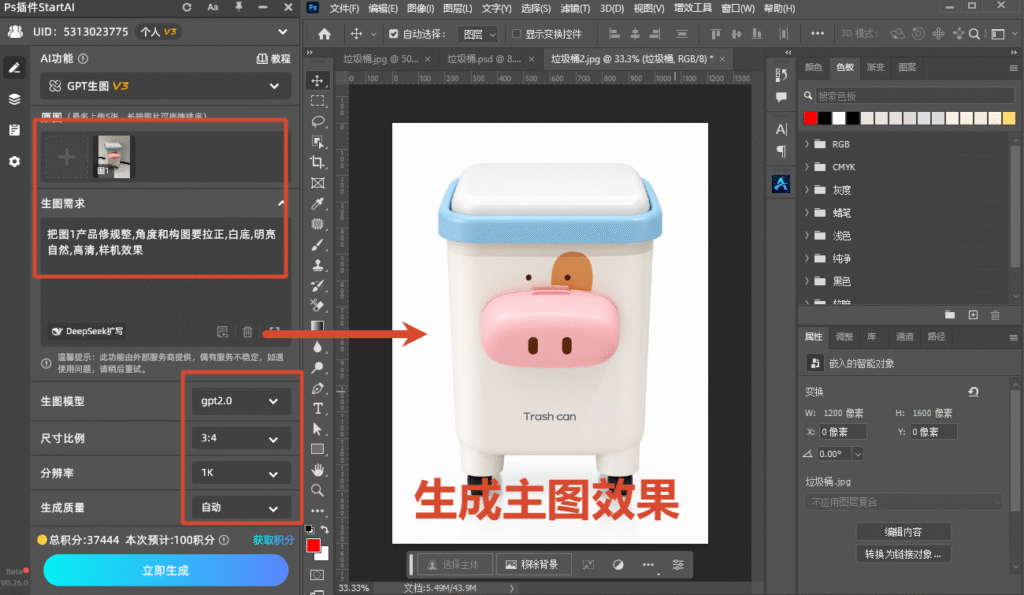Click the 搜索色板 search field
1024x595 pixels.
[x=914, y=96]
